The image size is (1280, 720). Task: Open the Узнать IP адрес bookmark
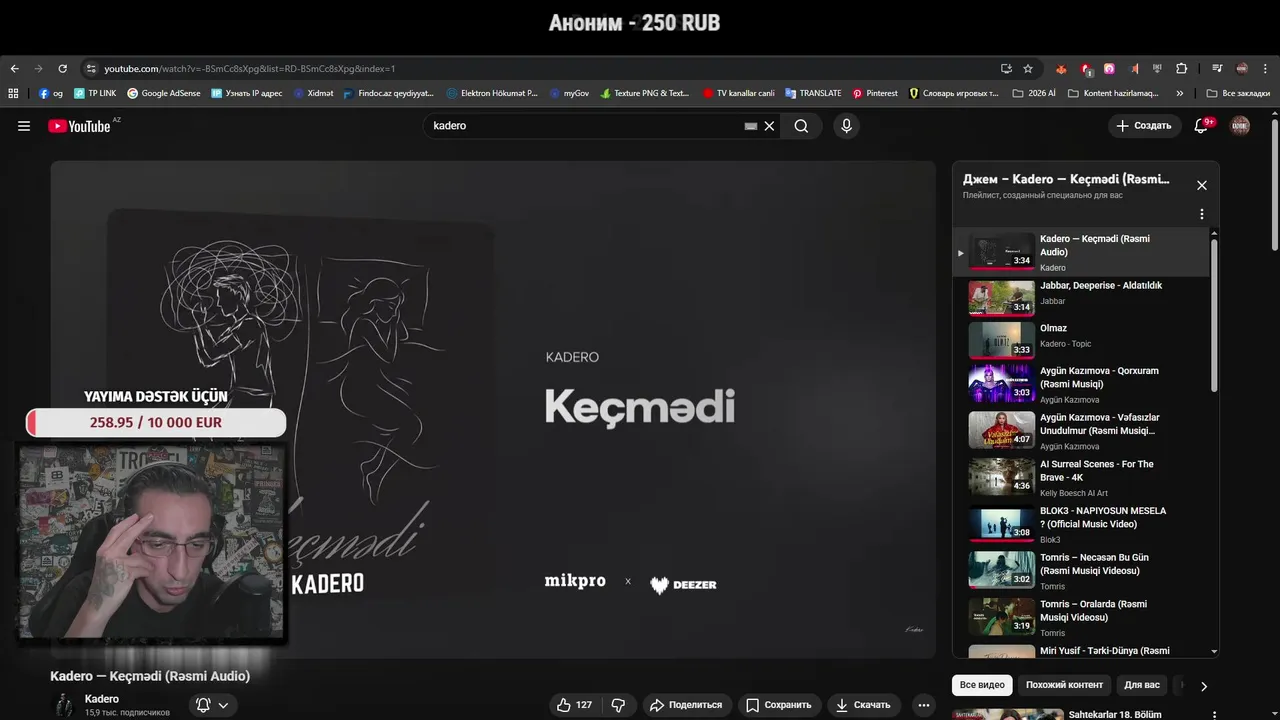246,93
